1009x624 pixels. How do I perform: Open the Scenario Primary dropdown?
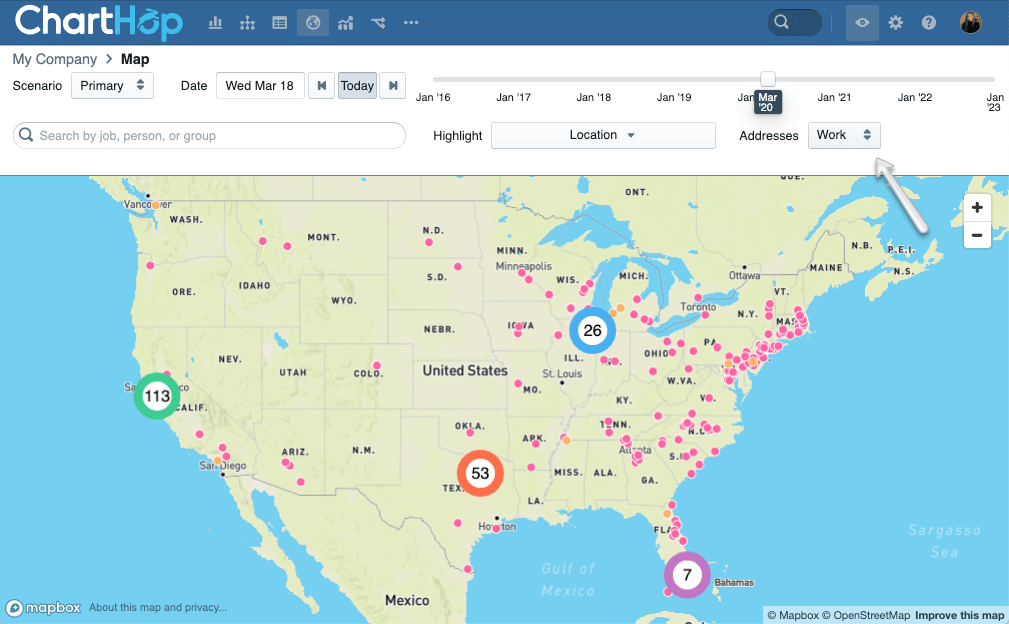[x=112, y=86]
